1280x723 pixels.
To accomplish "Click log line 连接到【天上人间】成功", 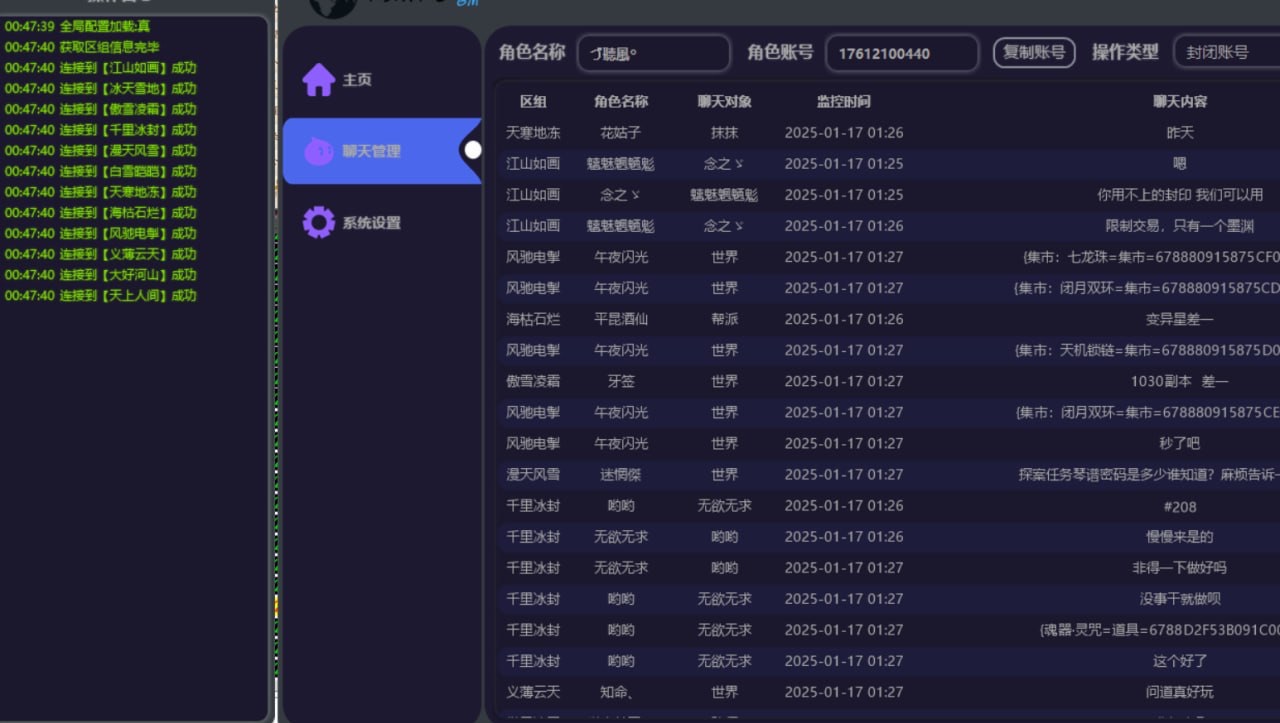I will point(100,295).
